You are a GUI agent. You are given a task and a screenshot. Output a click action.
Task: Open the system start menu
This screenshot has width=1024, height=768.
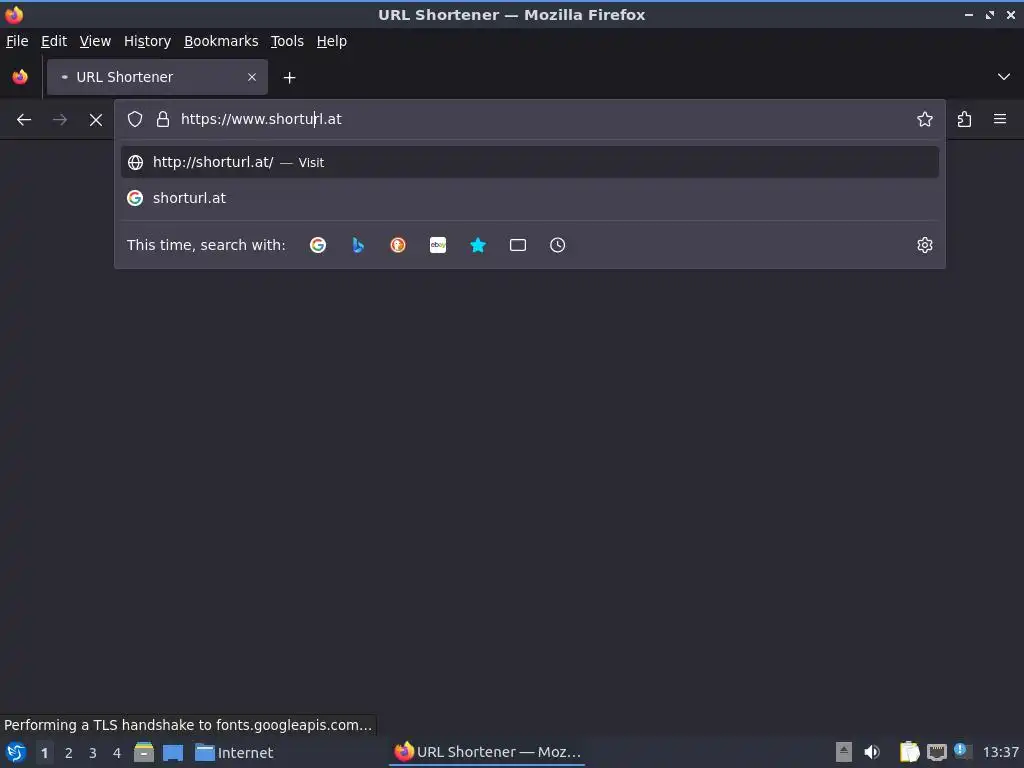click(16, 752)
